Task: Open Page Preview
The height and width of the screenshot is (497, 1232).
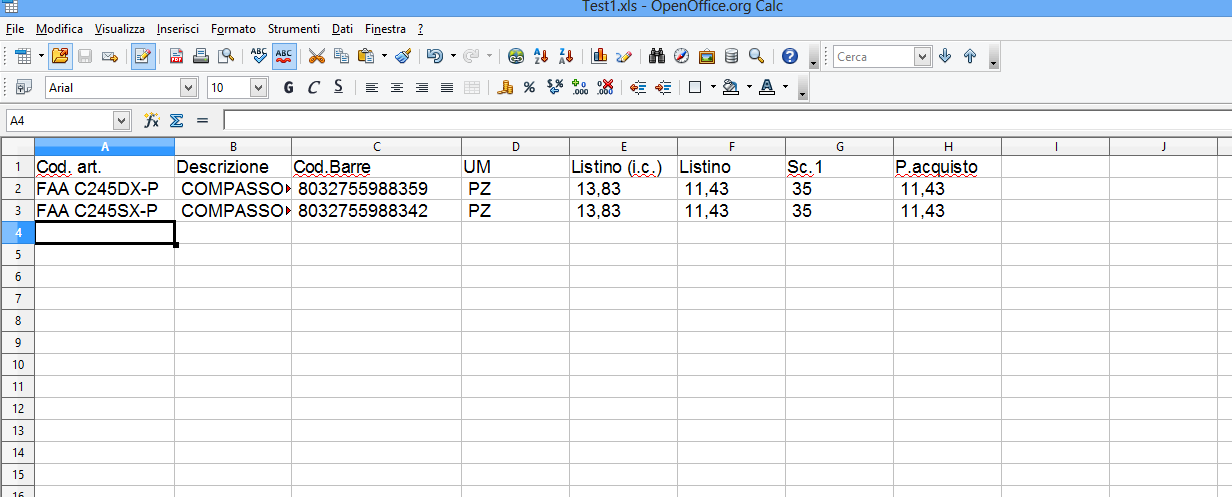Action: 226,57
